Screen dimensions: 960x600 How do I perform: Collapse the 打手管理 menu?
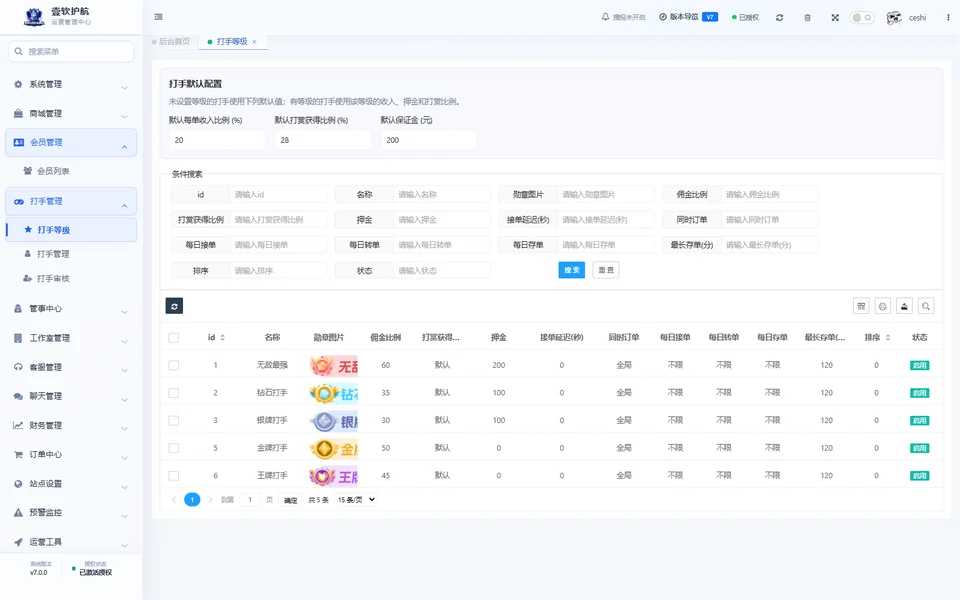(x=71, y=201)
